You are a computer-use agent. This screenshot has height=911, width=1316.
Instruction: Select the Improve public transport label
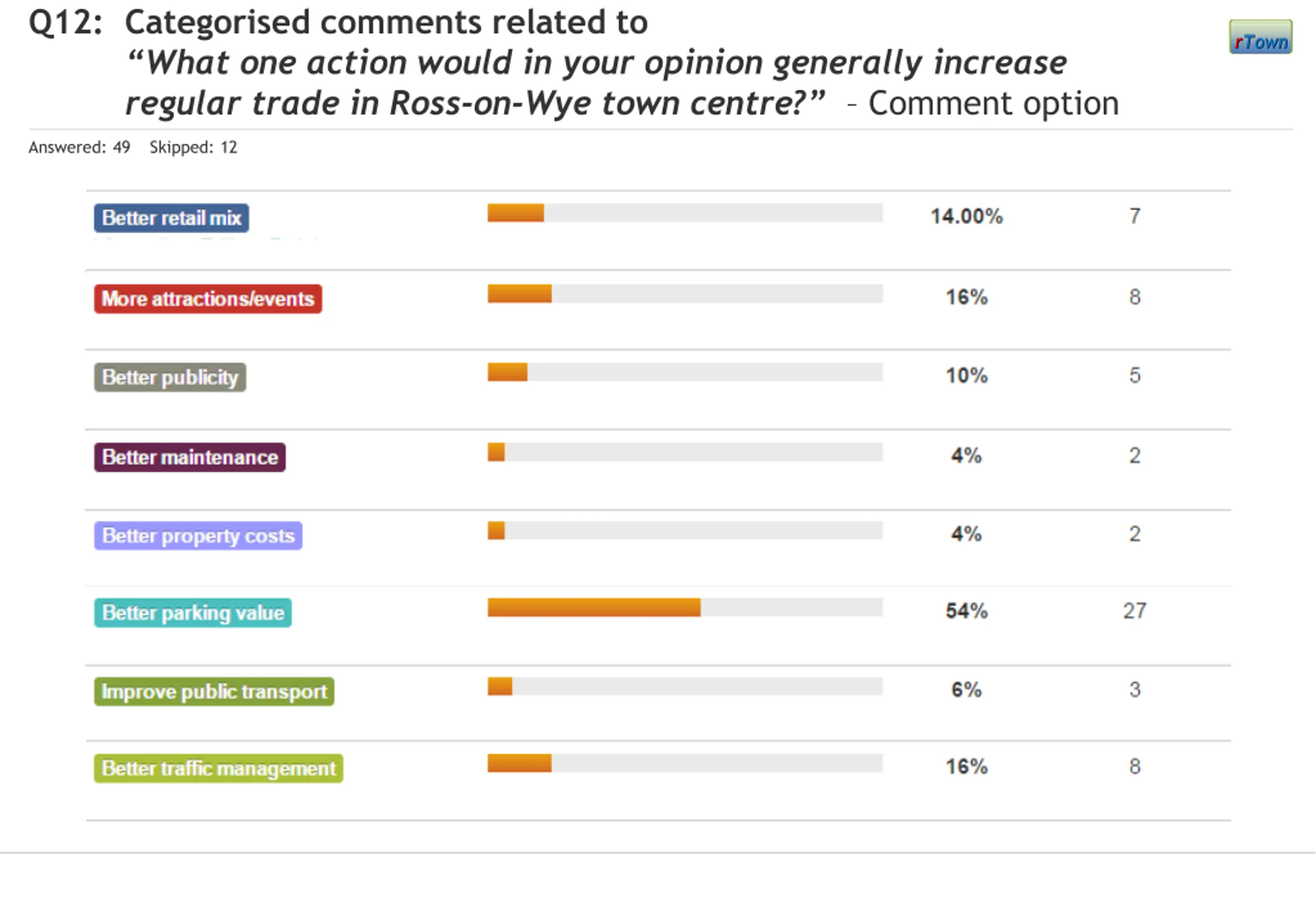214,692
